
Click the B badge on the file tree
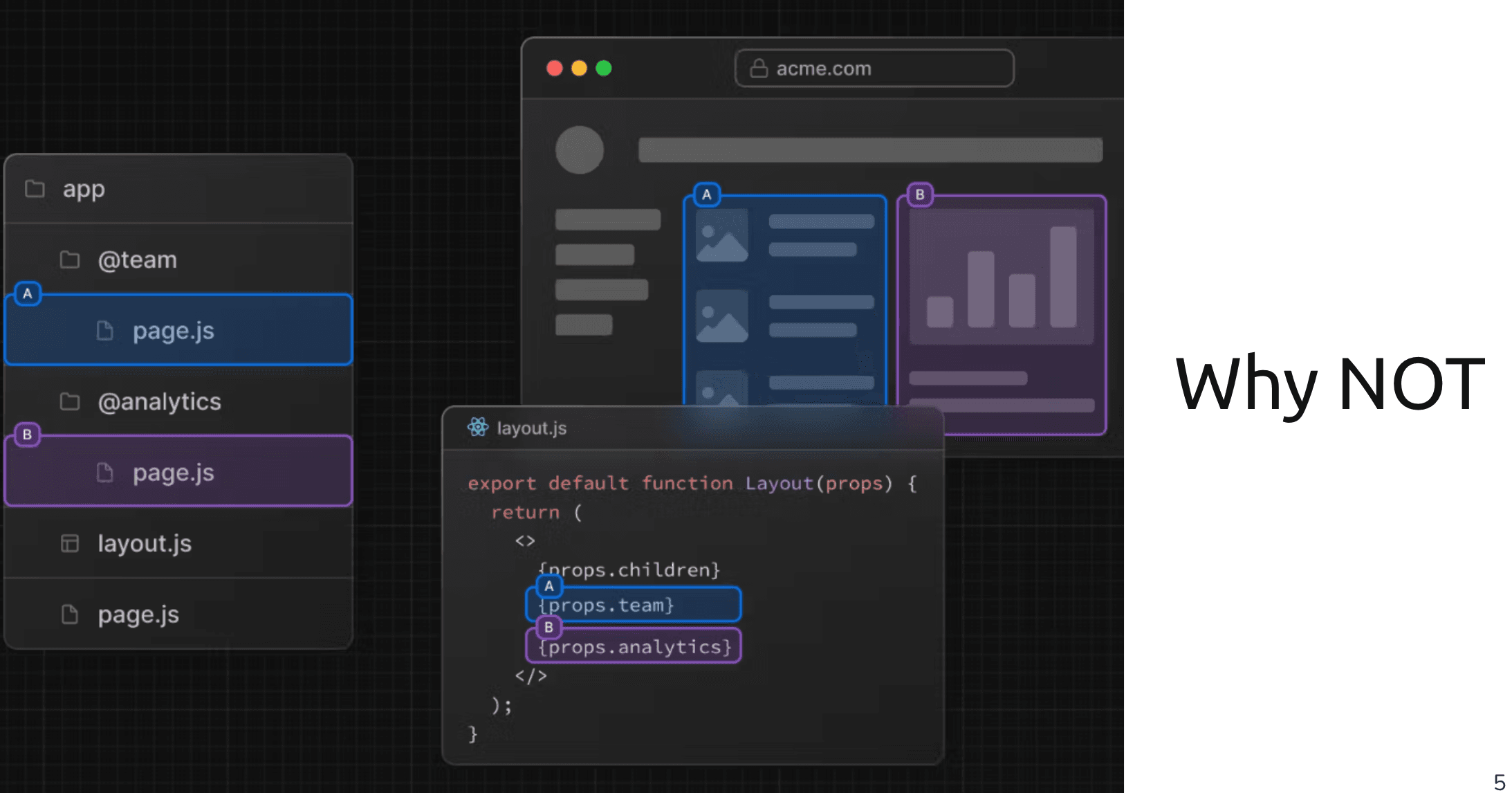[x=28, y=435]
